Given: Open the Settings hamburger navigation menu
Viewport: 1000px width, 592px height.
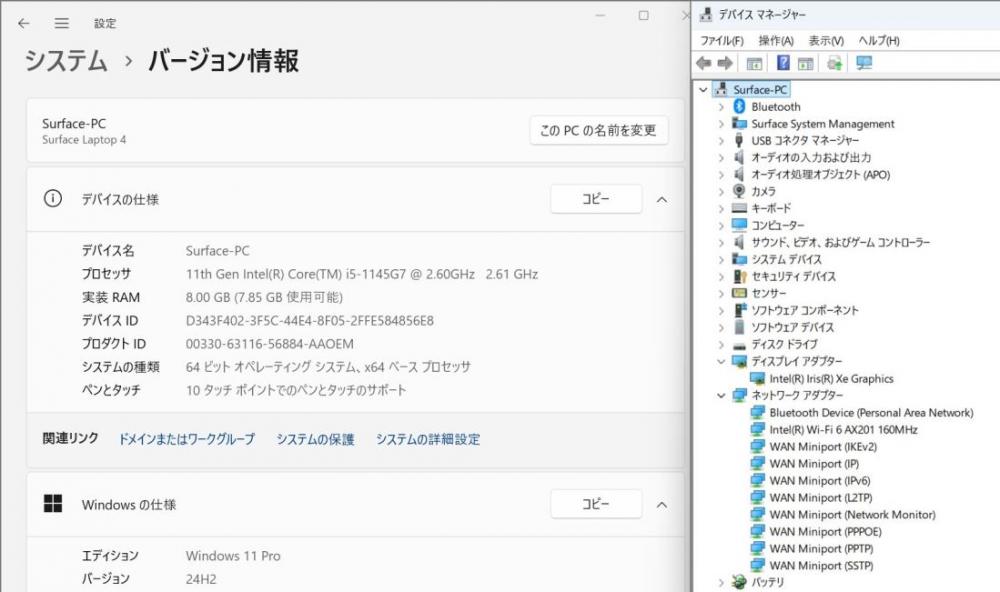Looking at the screenshot, I should coord(62,24).
